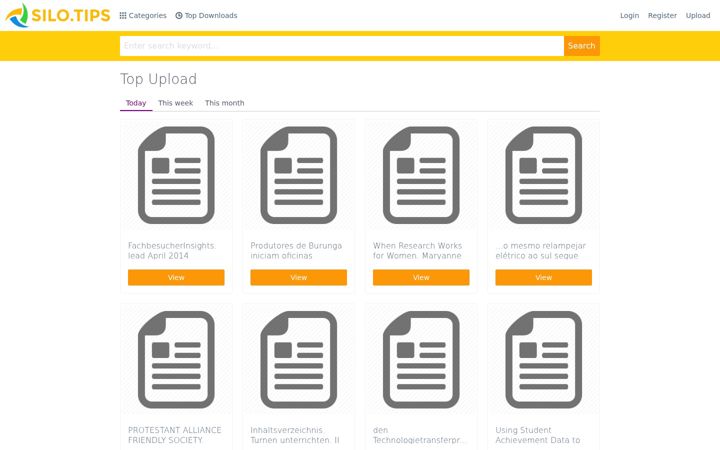The width and height of the screenshot is (720, 450).
Task: Open Top Downloads page
Action: click(206, 15)
